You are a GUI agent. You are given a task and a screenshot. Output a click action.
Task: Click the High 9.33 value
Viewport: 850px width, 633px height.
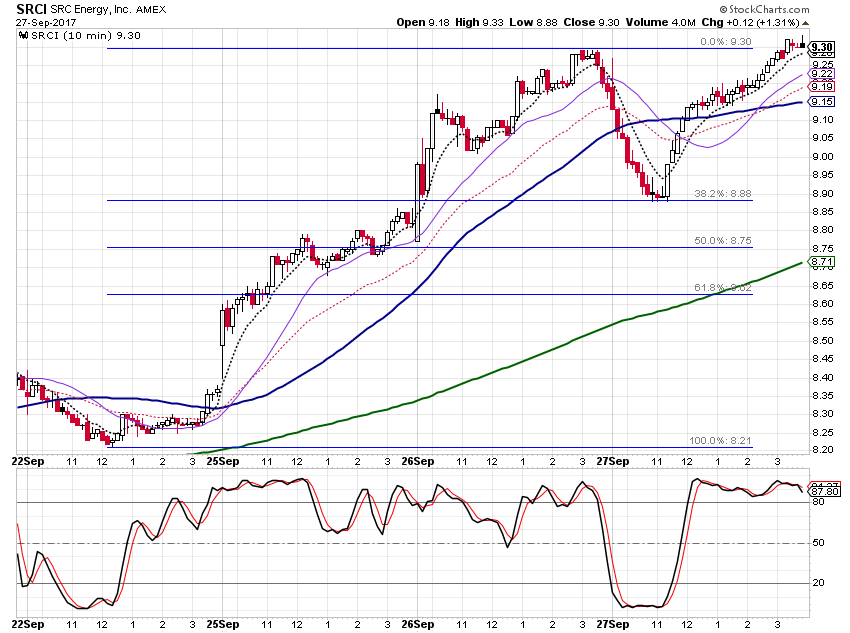click(x=479, y=23)
